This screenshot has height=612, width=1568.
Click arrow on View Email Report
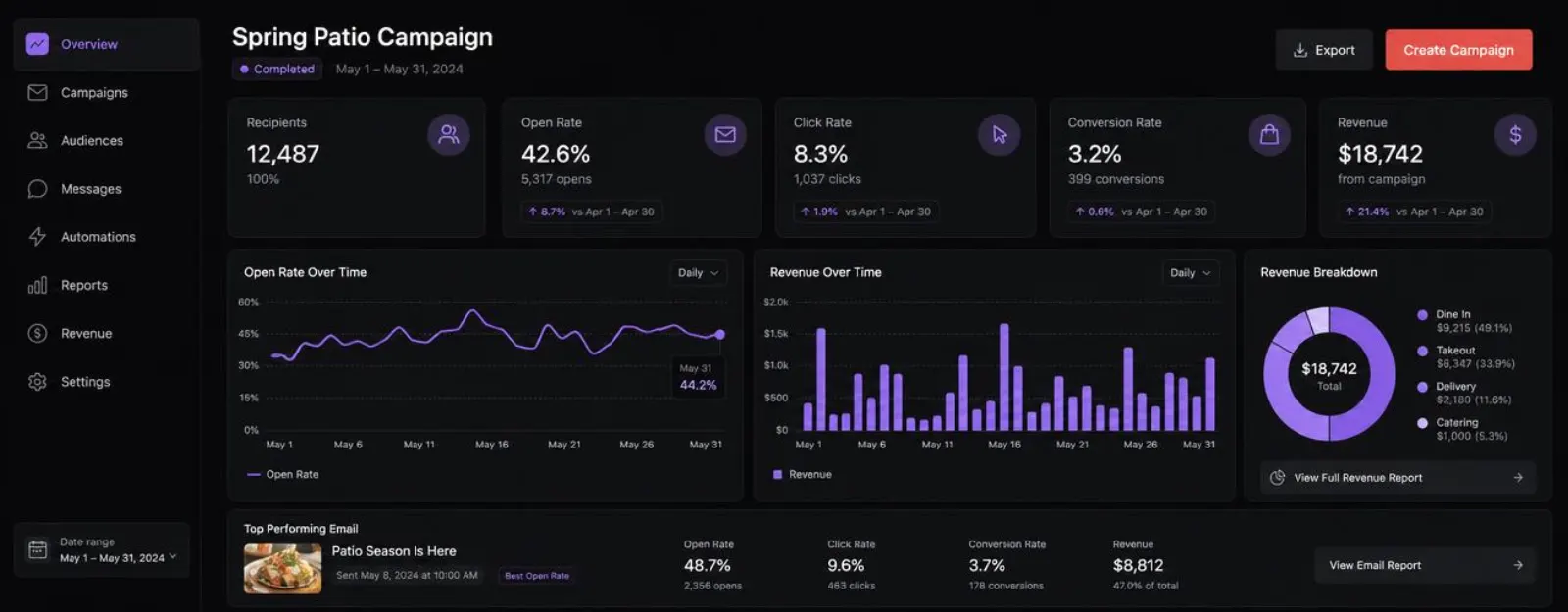(1518, 565)
